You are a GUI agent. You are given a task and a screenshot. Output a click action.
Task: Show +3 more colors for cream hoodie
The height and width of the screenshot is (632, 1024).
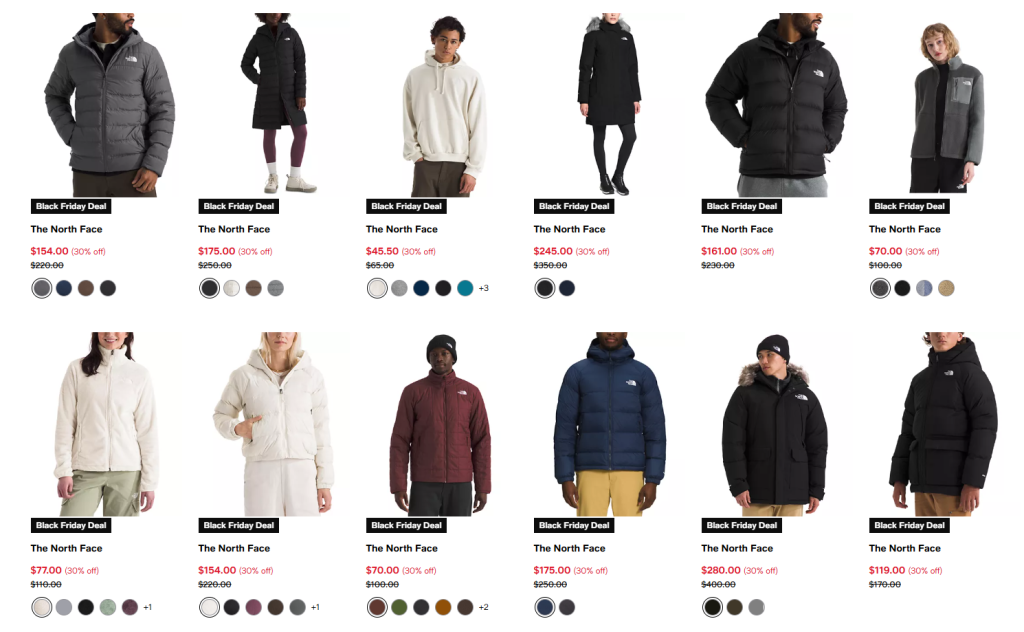[x=483, y=288]
